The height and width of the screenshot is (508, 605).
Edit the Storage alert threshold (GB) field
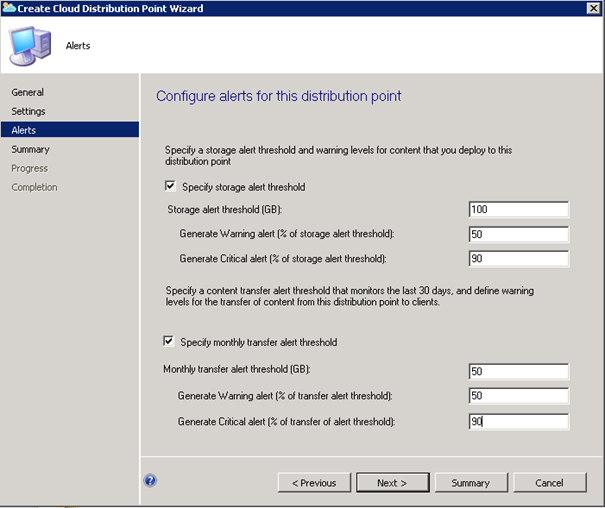click(x=518, y=209)
